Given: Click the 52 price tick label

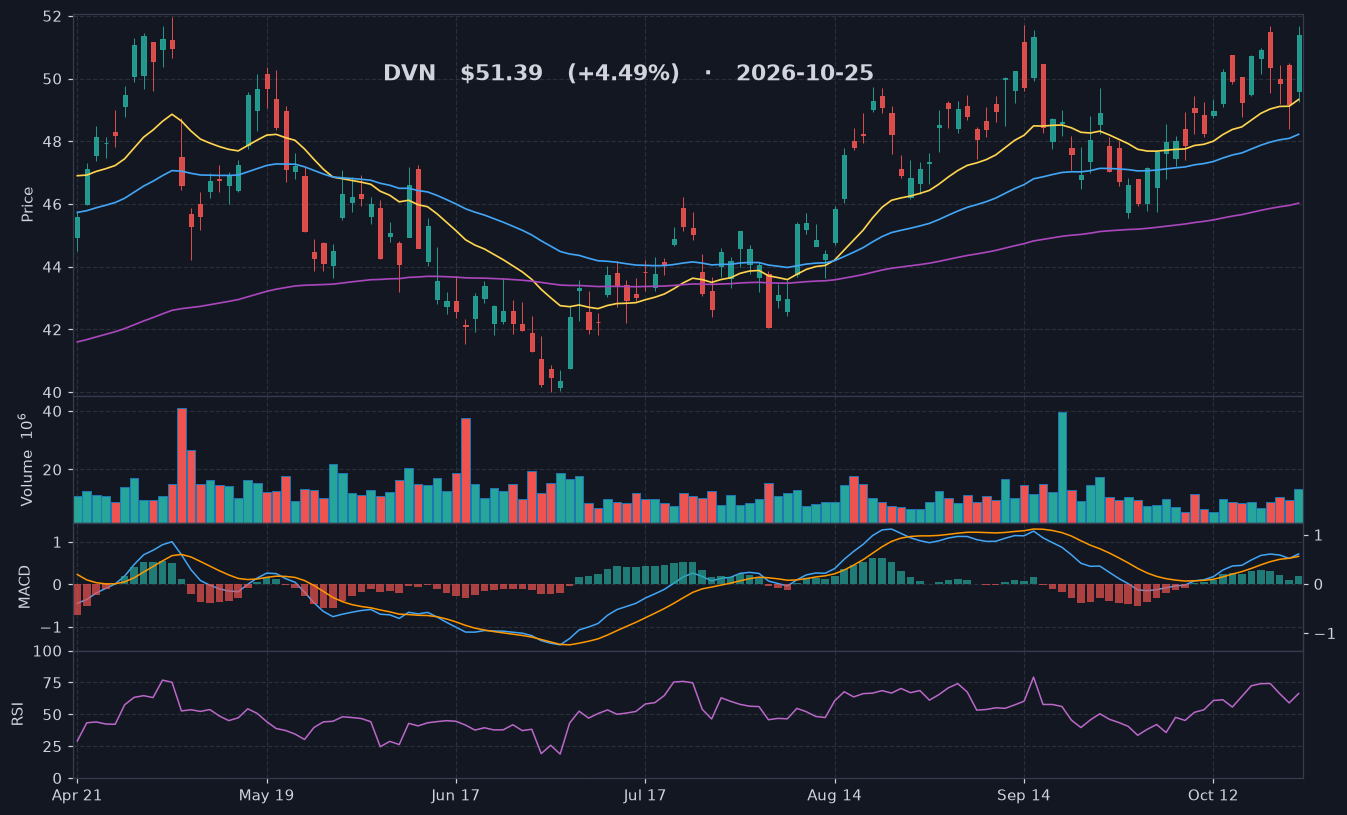Looking at the screenshot, I should 53,17.
